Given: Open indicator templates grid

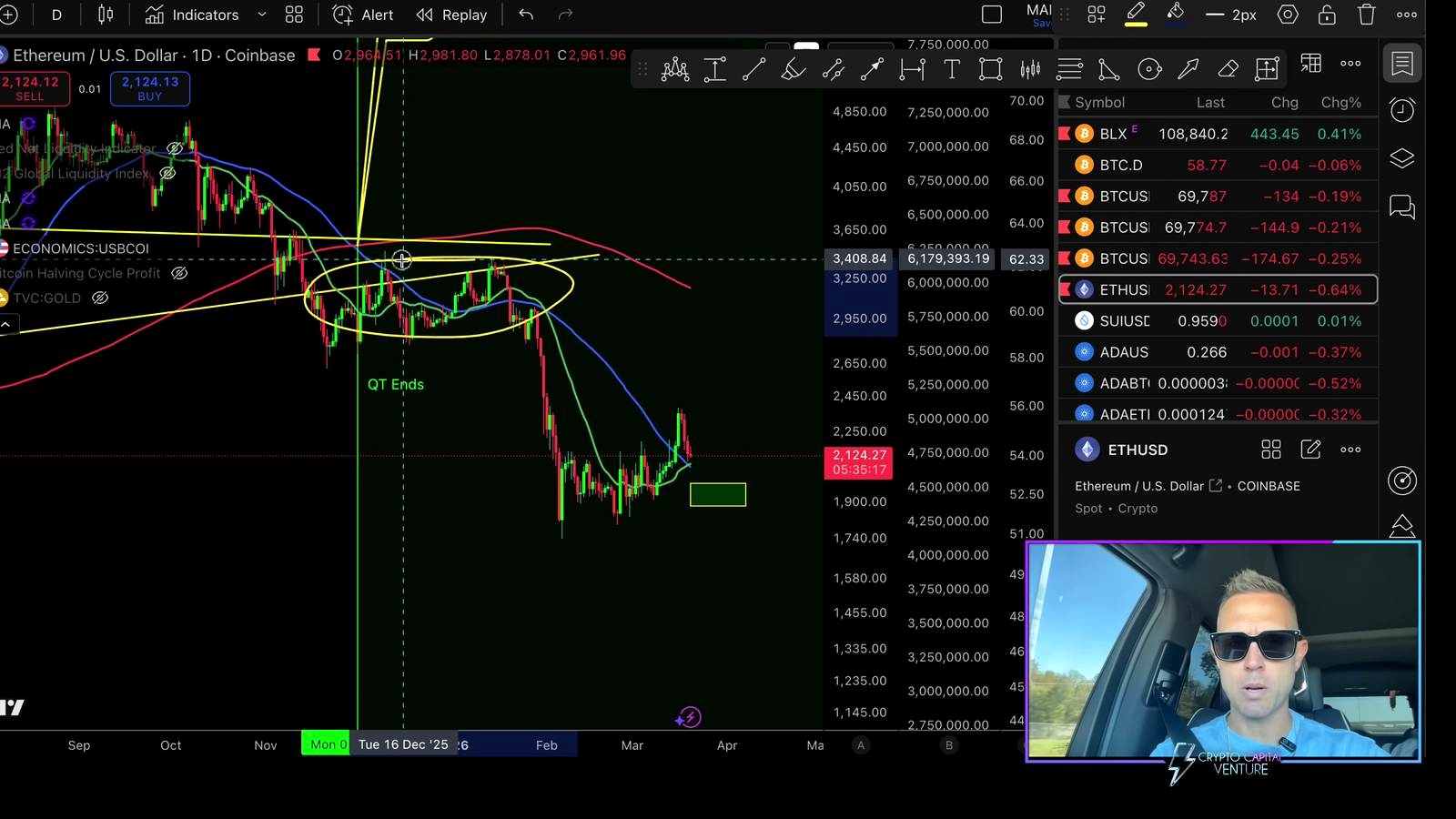Looking at the screenshot, I should point(294,15).
